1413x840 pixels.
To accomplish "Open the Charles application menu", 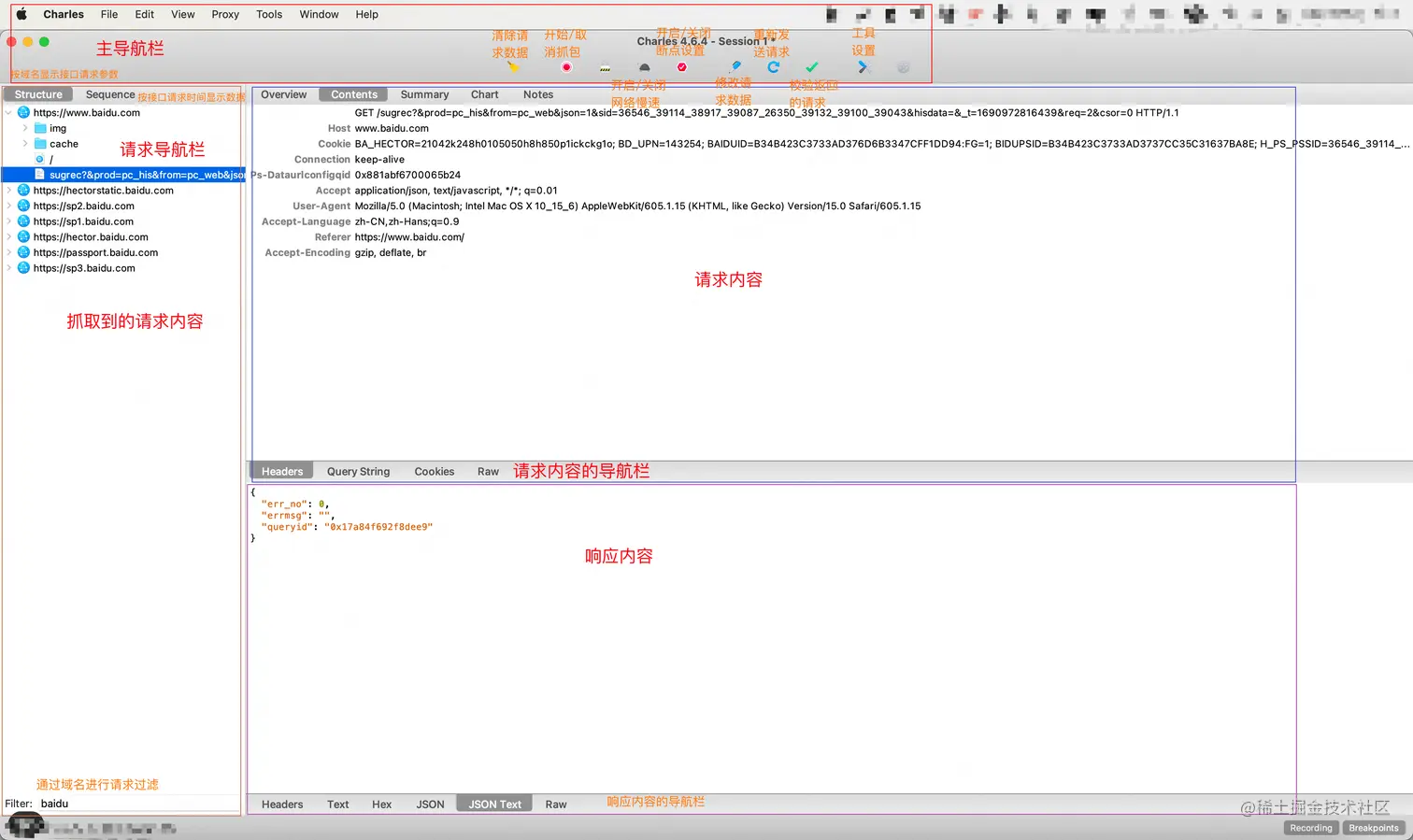I will click(x=64, y=14).
